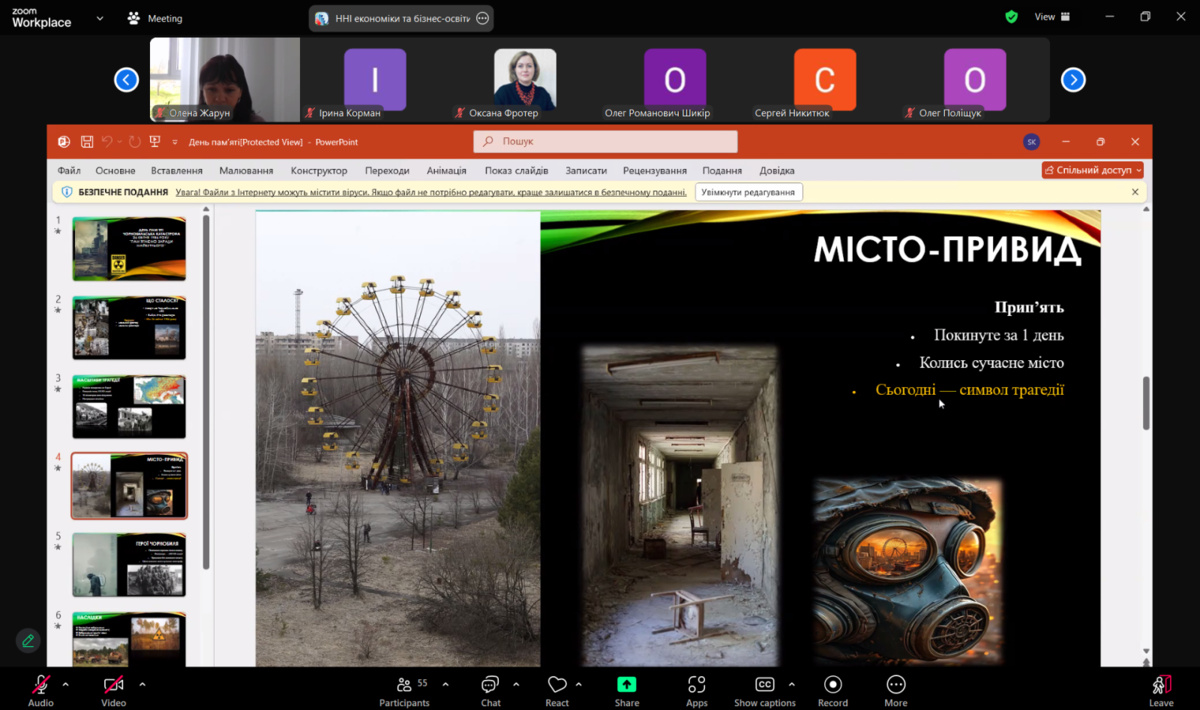
Task: Click the green annotation pencil icon
Action: (x=28, y=640)
